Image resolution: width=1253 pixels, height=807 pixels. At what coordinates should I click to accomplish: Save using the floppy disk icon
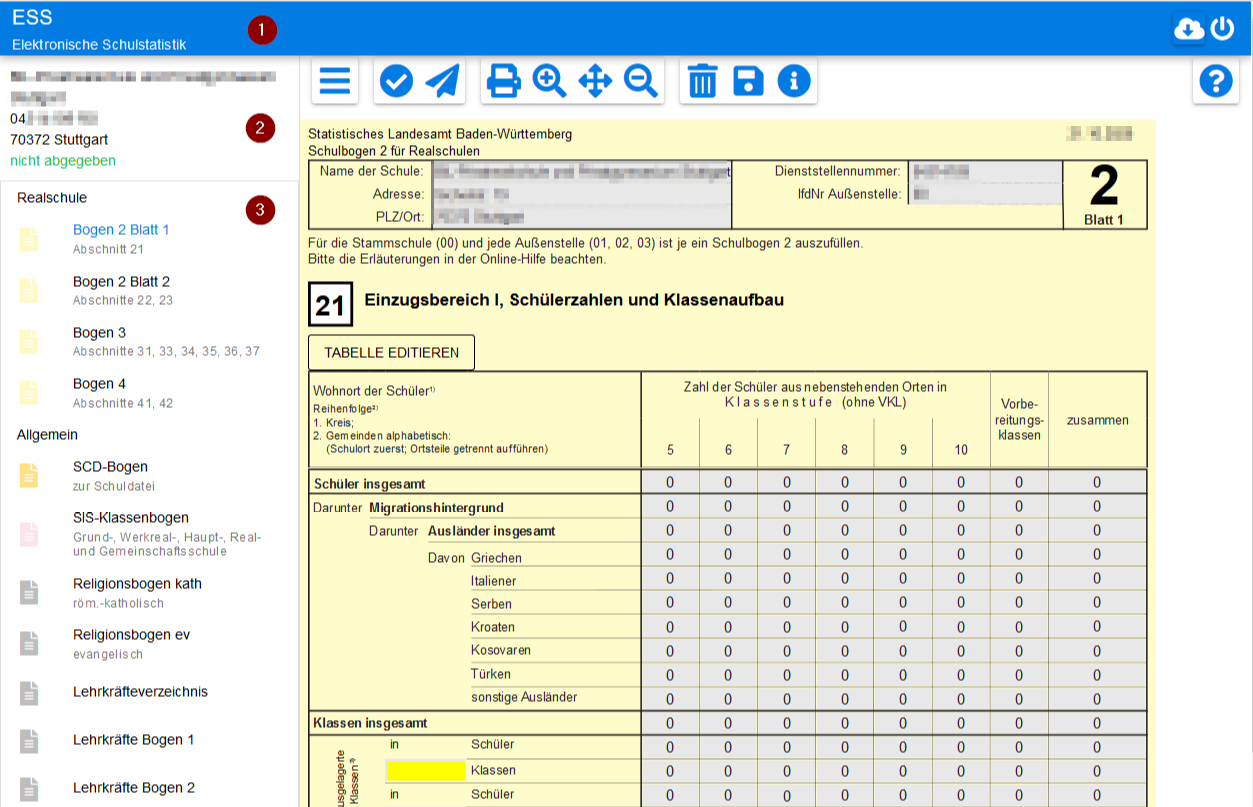pos(748,81)
